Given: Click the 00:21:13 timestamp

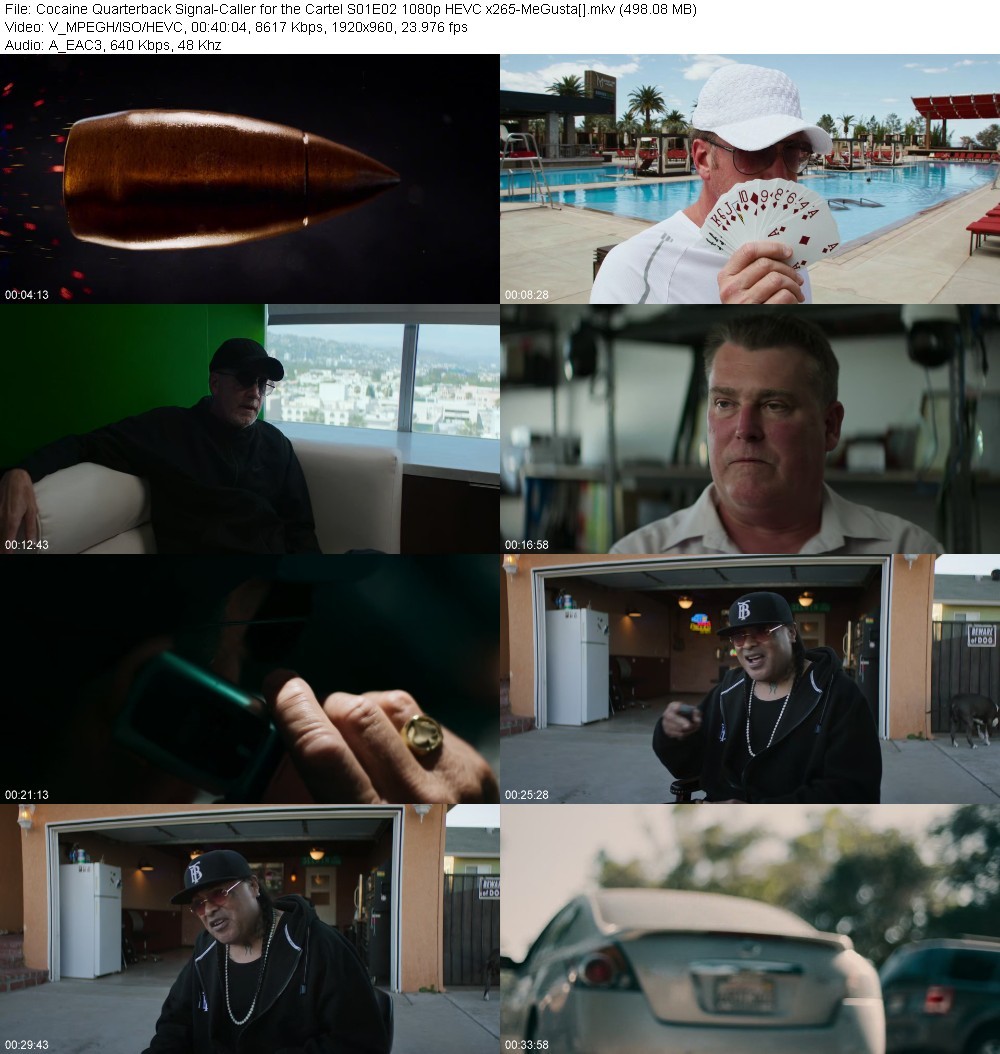Looking at the screenshot, I should [x=27, y=795].
